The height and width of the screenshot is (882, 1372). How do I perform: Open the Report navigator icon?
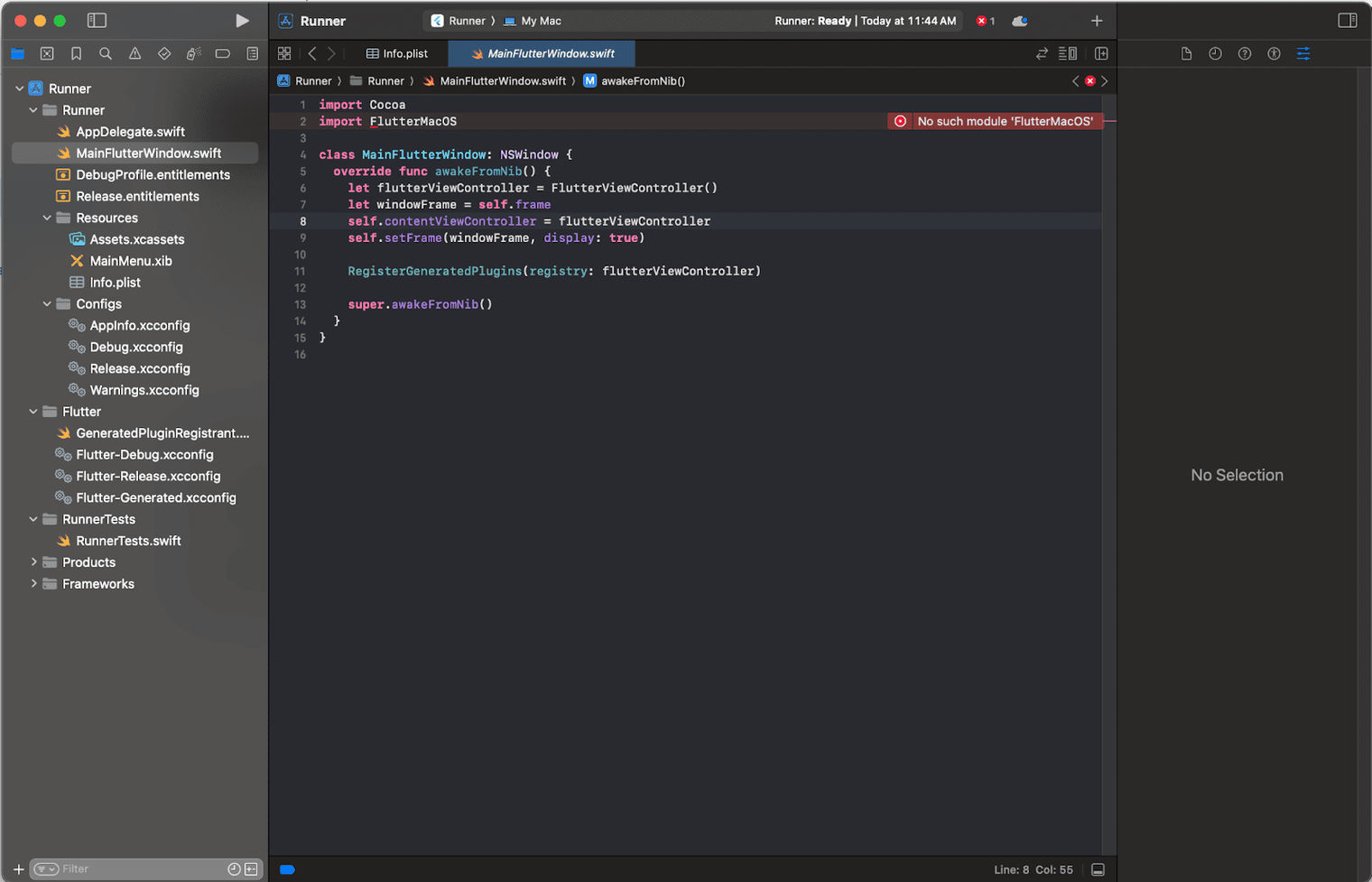[x=252, y=53]
